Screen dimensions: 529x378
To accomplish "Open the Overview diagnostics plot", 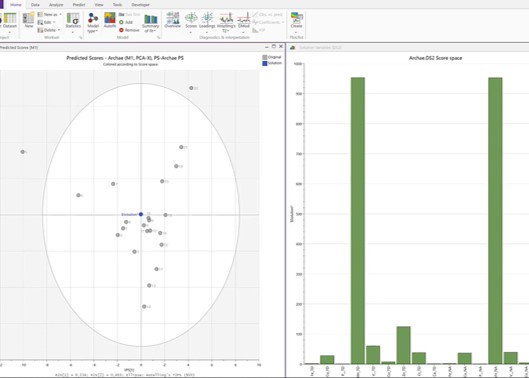I will [173, 20].
